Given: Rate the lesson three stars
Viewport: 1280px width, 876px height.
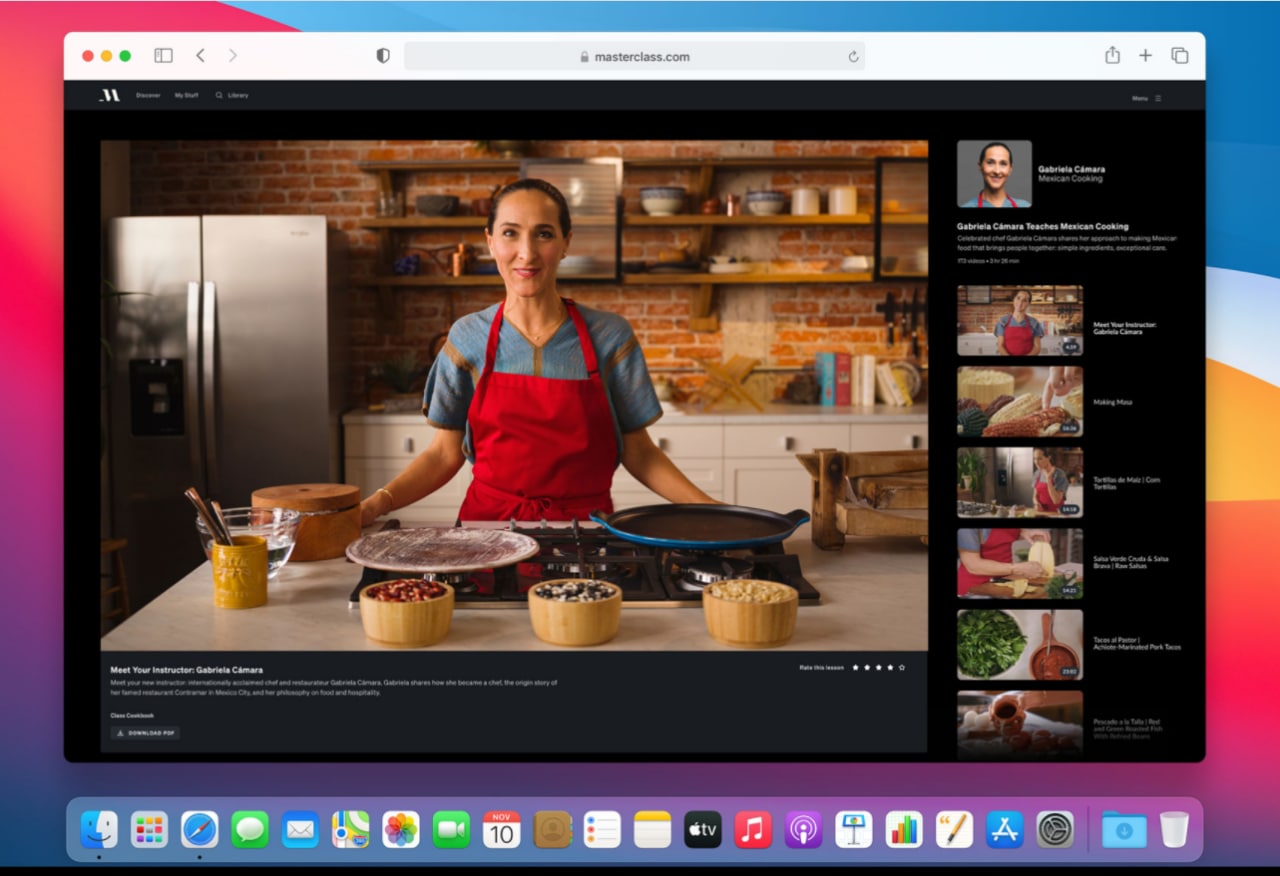Looking at the screenshot, I should 878,667.
